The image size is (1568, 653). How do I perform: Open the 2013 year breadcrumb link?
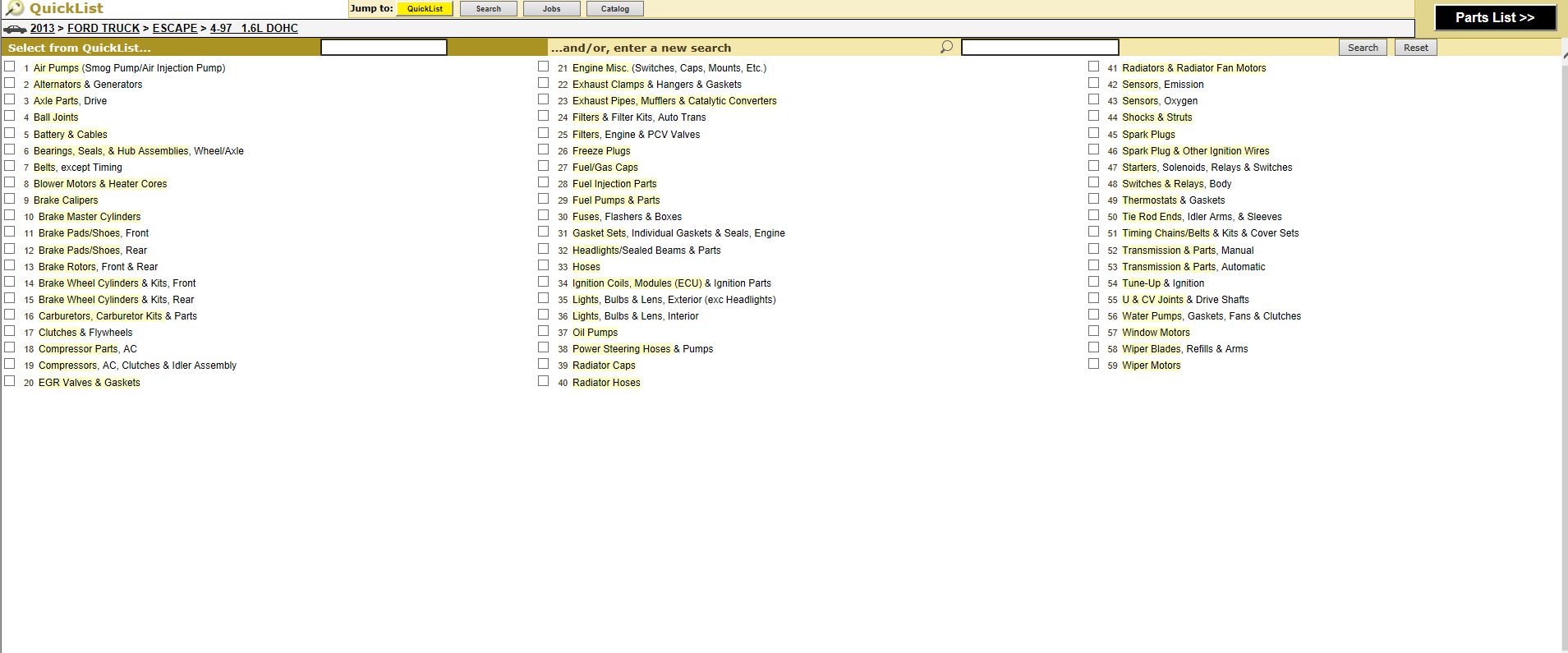click(x=43, y=28)
